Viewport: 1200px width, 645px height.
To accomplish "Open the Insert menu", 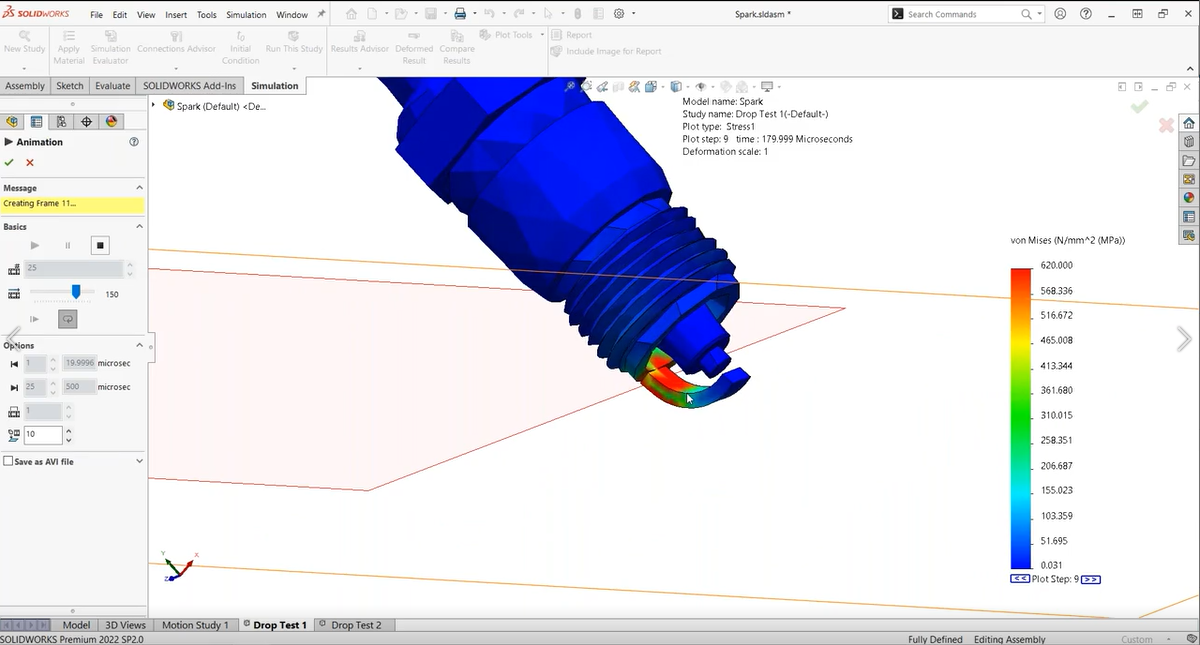I will pos(176,15).
